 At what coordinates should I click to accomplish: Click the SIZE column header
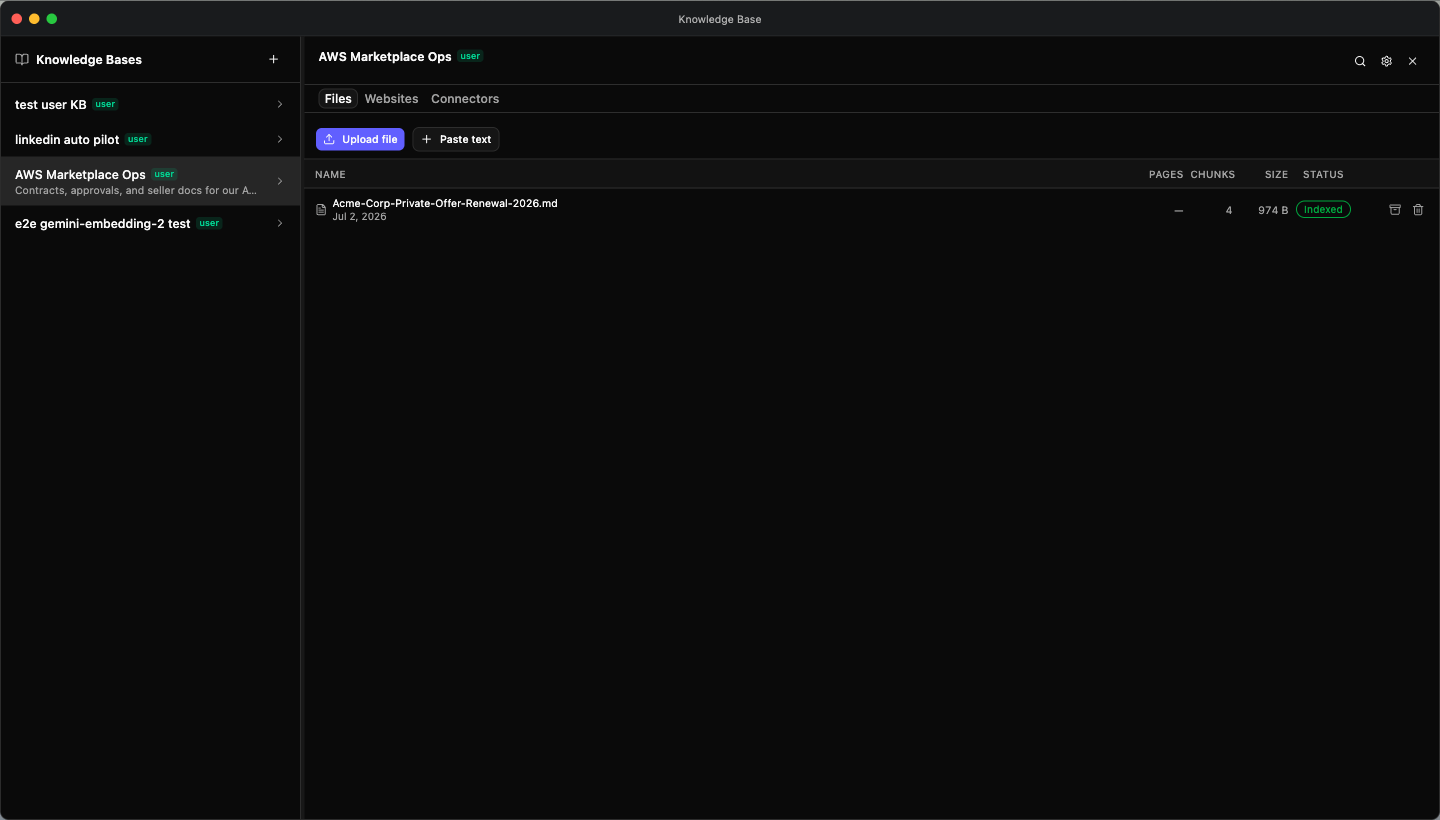point(1276,174)
